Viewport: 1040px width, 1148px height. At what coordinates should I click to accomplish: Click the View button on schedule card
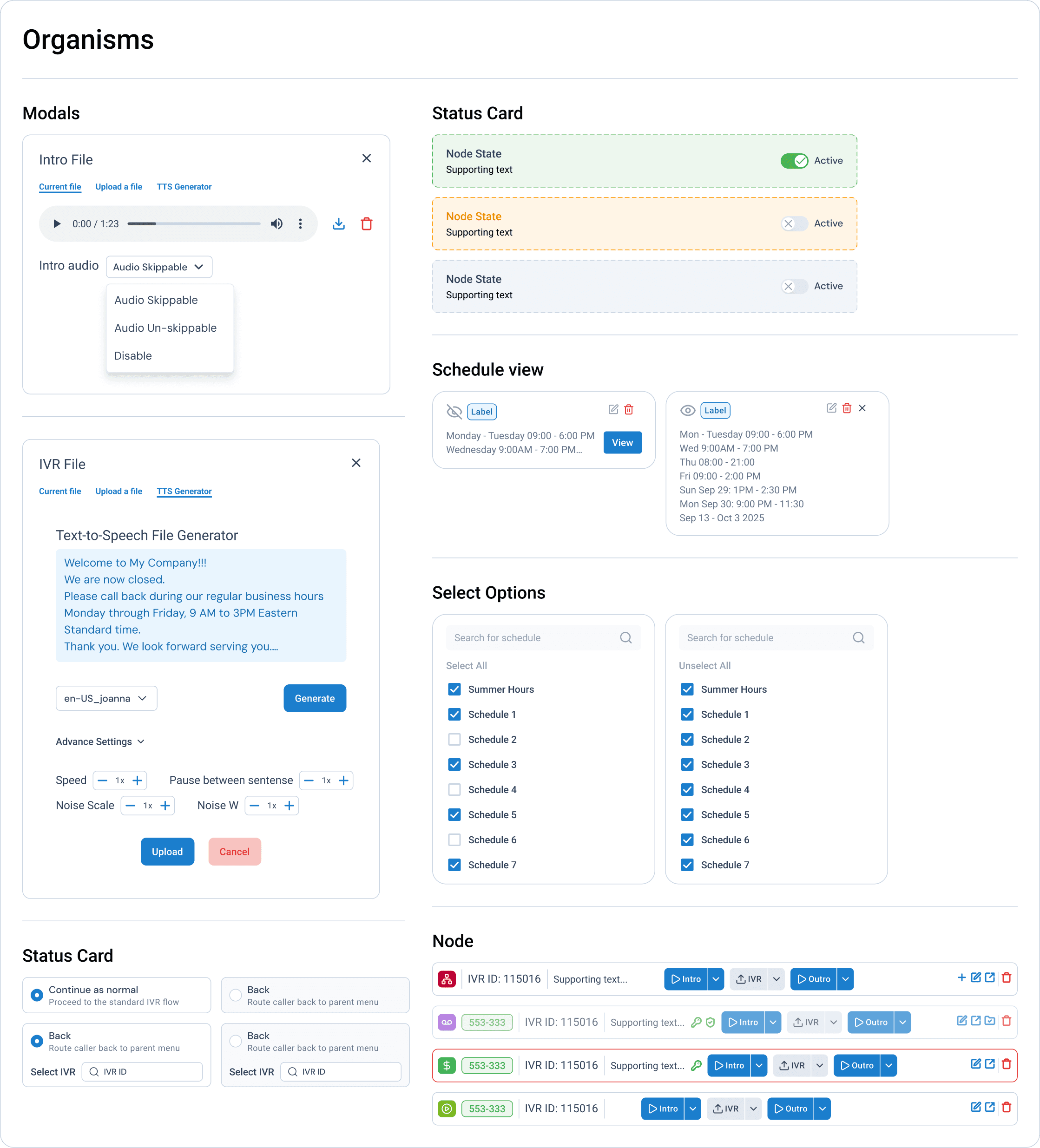tap(622, 442)
